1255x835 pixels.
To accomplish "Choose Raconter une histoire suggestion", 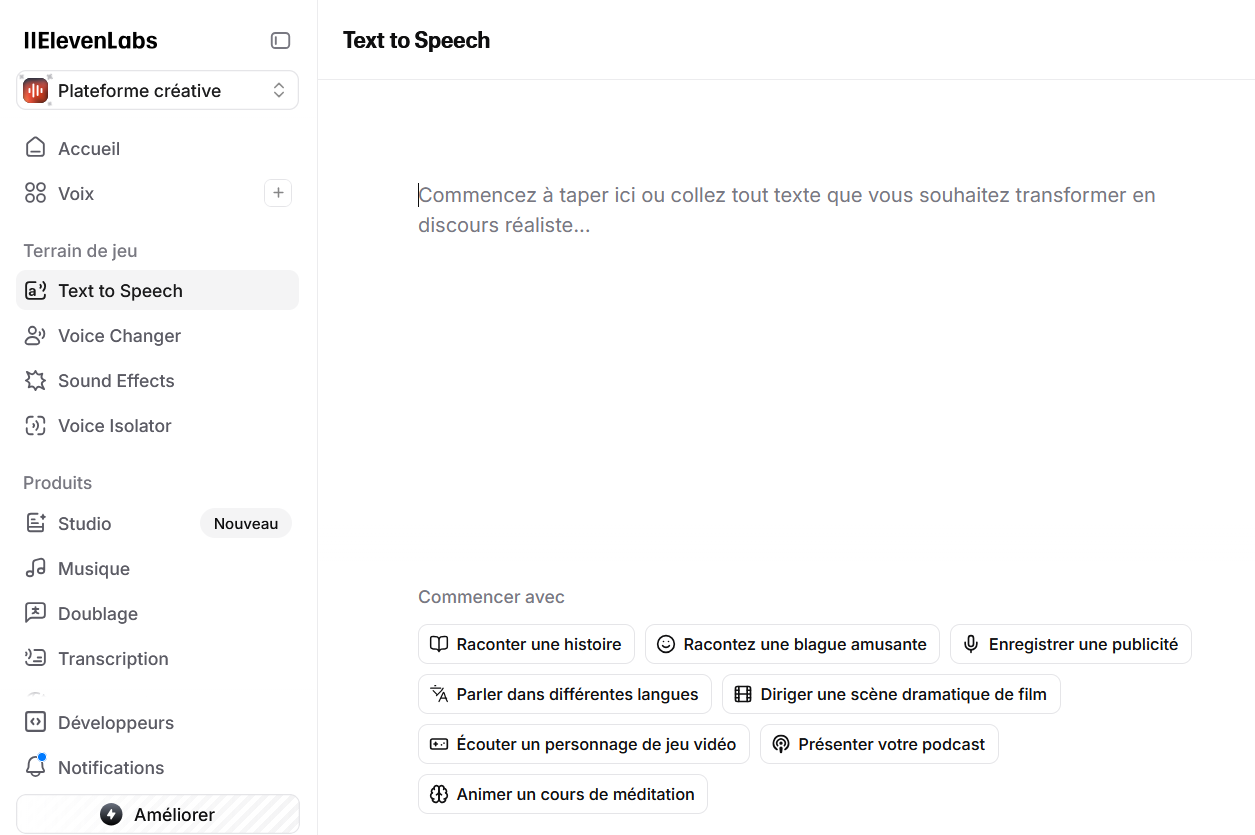I will pyautogui.click(x=526, y=644).
